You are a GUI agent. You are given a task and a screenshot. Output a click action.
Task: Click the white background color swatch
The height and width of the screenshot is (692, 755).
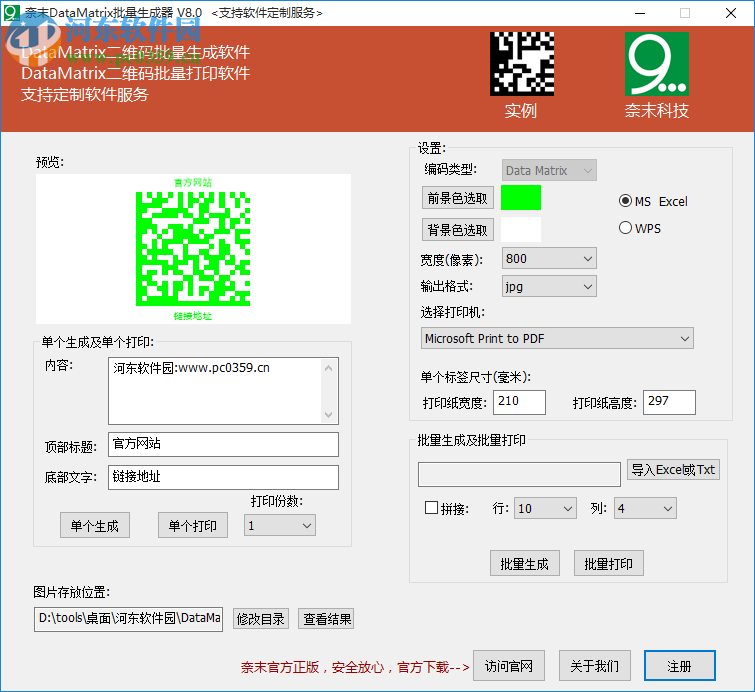click(521, 230)
